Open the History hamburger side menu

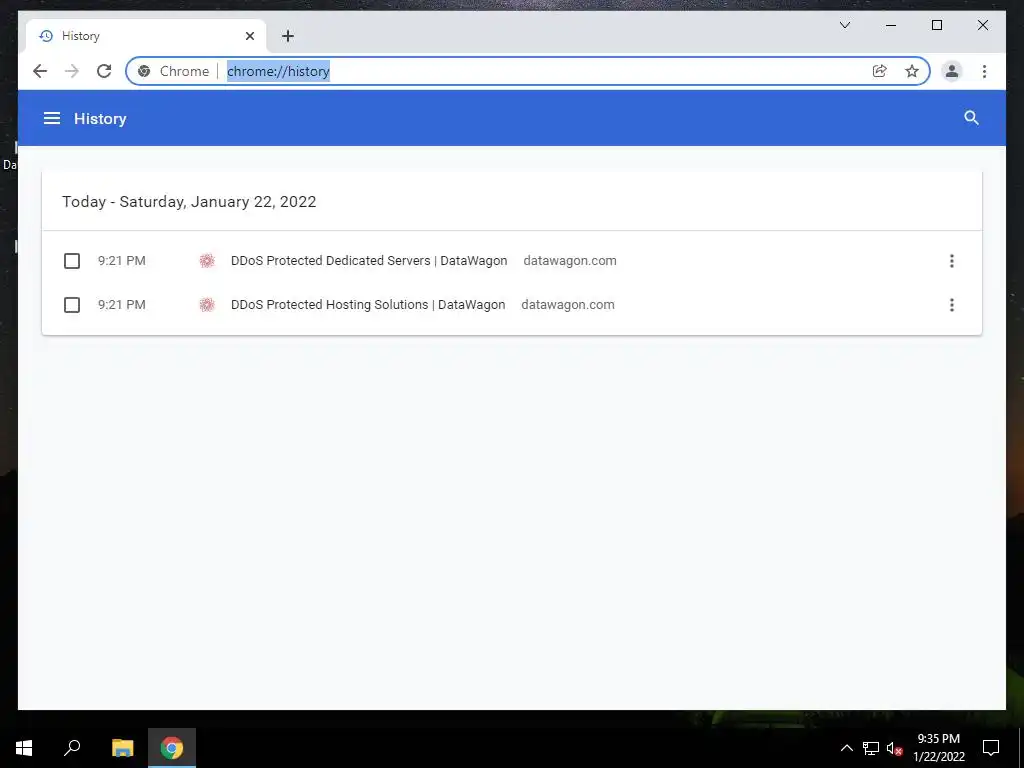[52, 118]
